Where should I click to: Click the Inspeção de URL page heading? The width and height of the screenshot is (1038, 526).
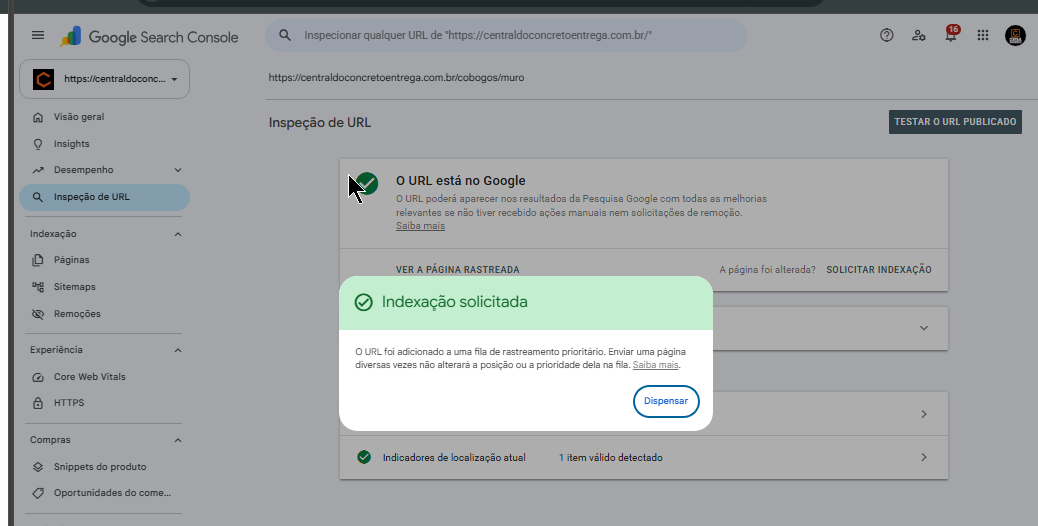(x=320, y=123)
